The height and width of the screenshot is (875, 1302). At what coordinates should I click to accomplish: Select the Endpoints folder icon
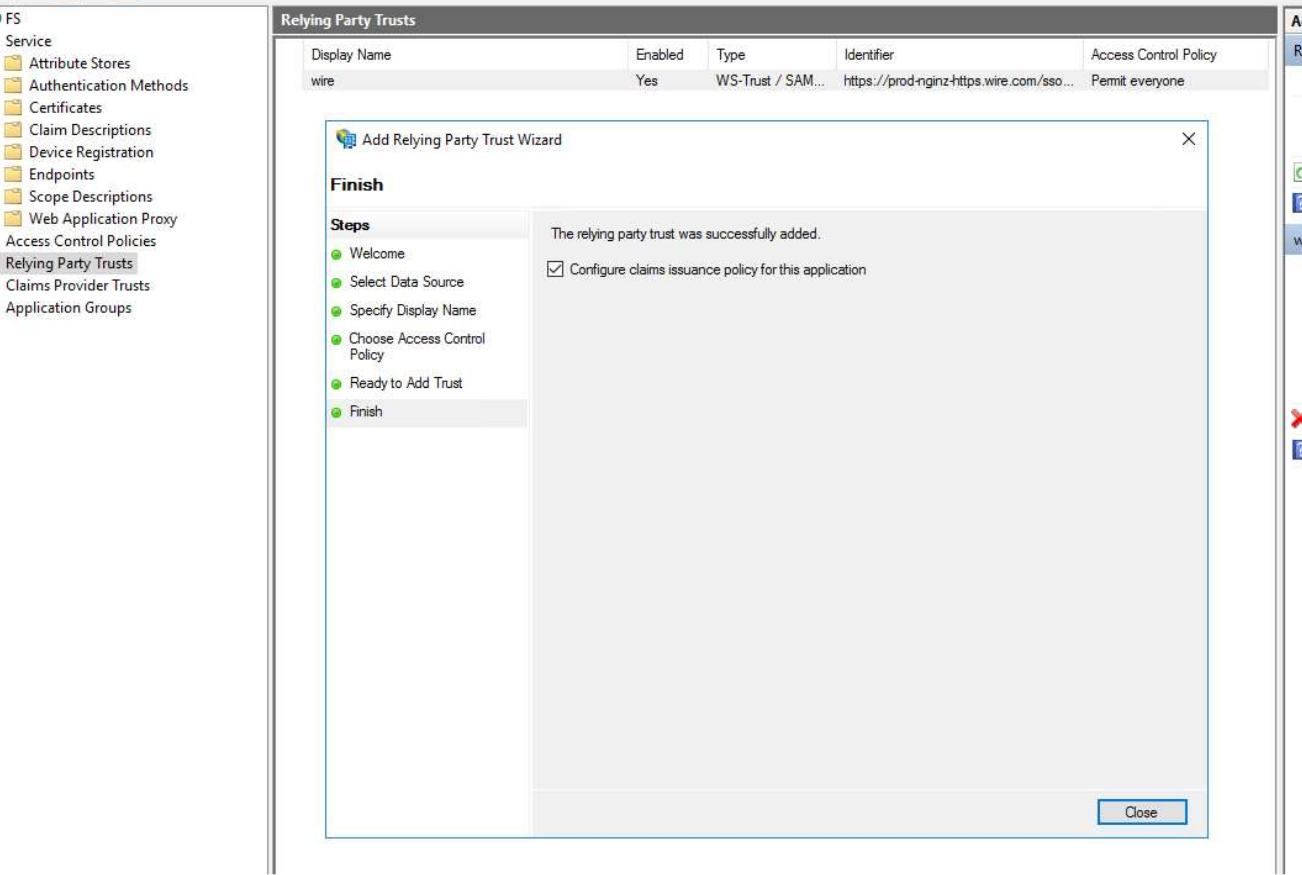13,174
